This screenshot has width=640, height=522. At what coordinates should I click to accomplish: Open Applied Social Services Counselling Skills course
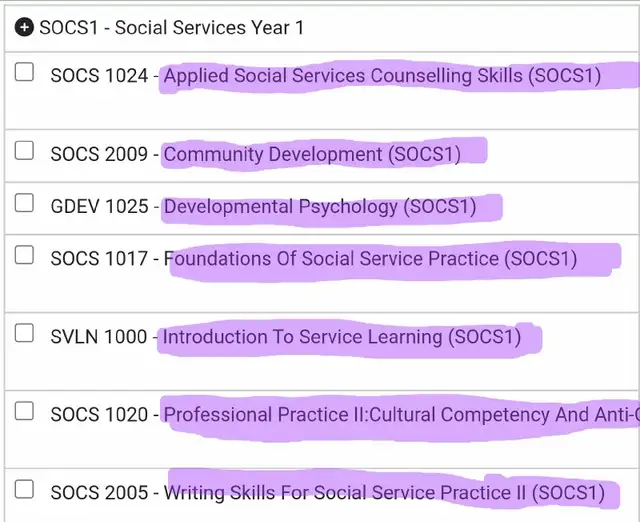click(382, 76)
